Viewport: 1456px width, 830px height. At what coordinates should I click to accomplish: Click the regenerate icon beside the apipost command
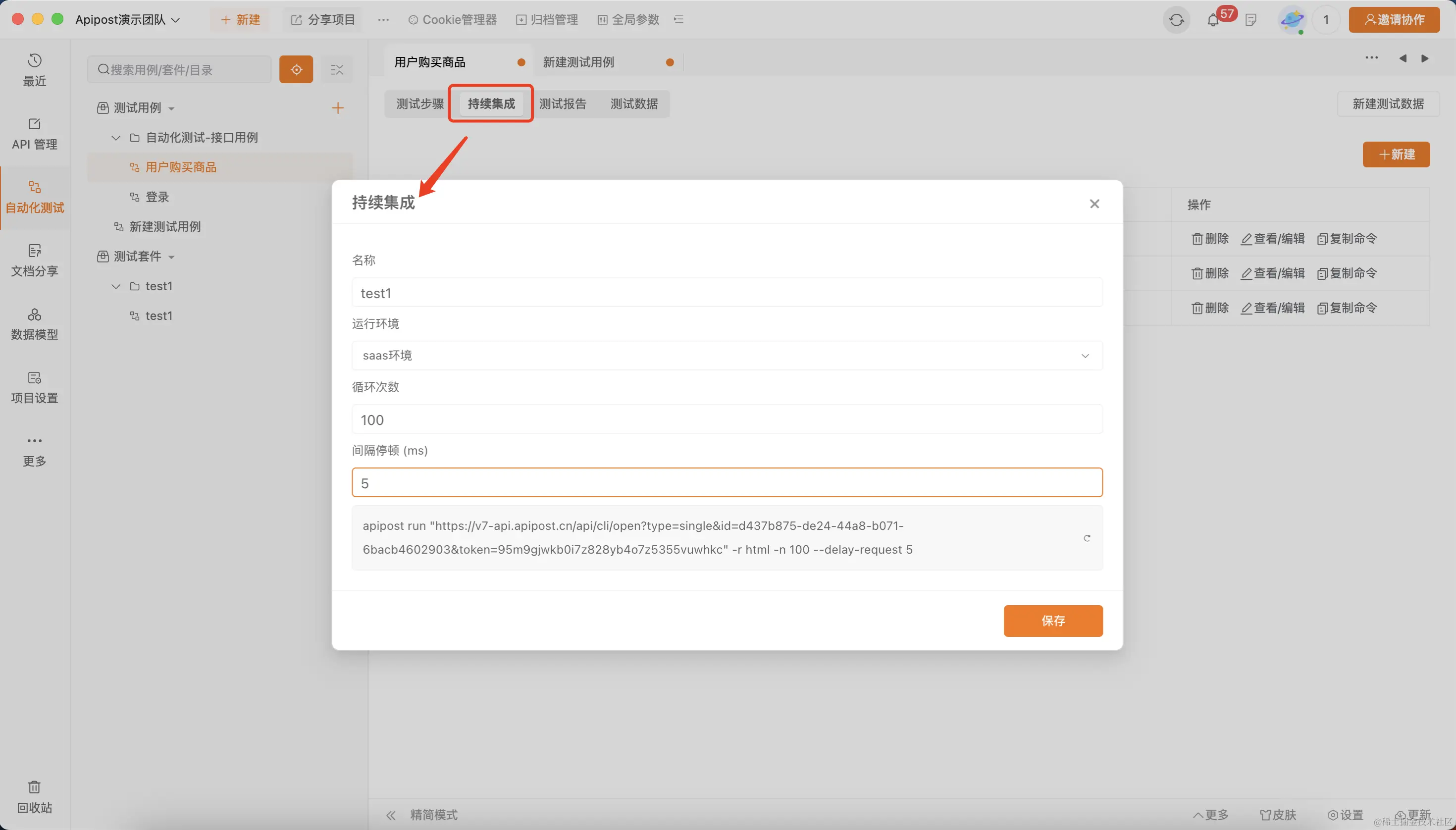[1087, 538]
